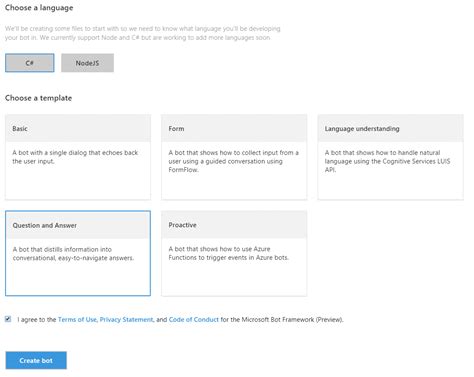Choose the Language understanding template card
This screenshot has height=377, width=474.
390,157
